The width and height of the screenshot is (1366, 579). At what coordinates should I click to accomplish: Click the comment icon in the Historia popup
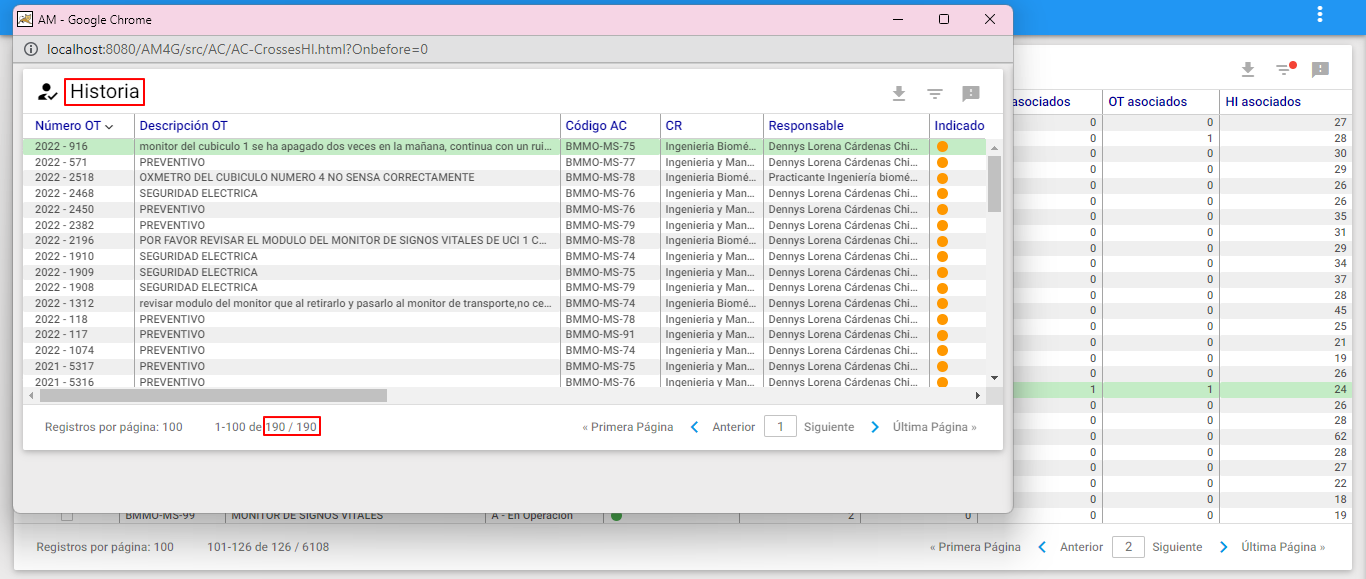click(x=970, y=93)
